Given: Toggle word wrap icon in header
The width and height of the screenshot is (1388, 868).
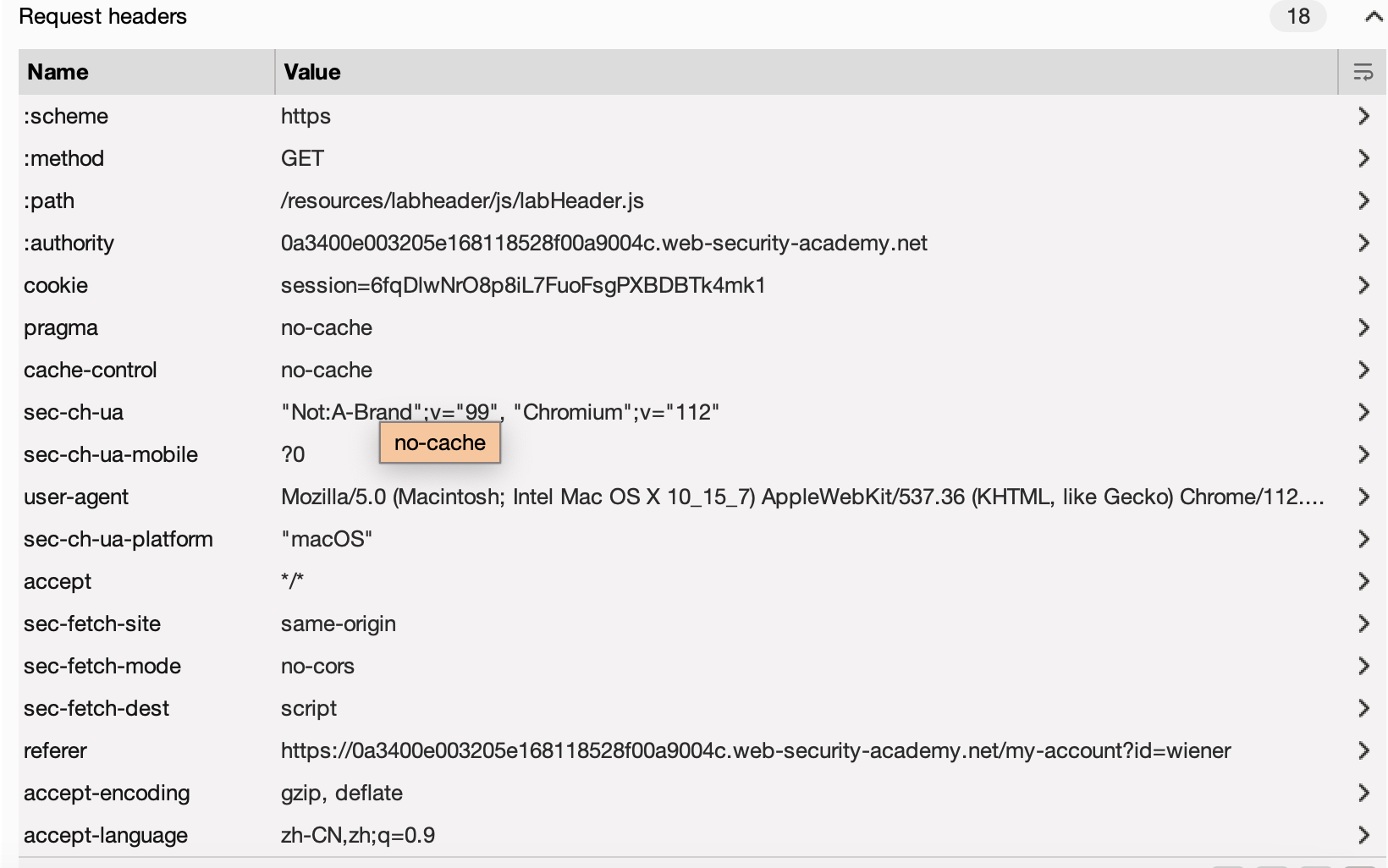Looking at the screenshot, I should (1363, 72).
